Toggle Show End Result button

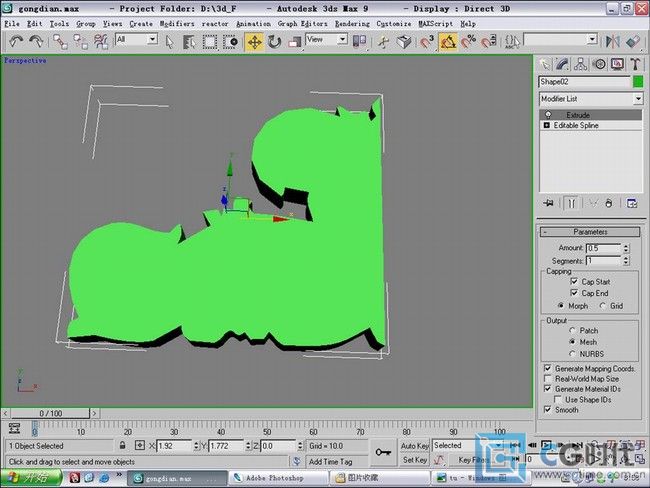tap(571, 203)
